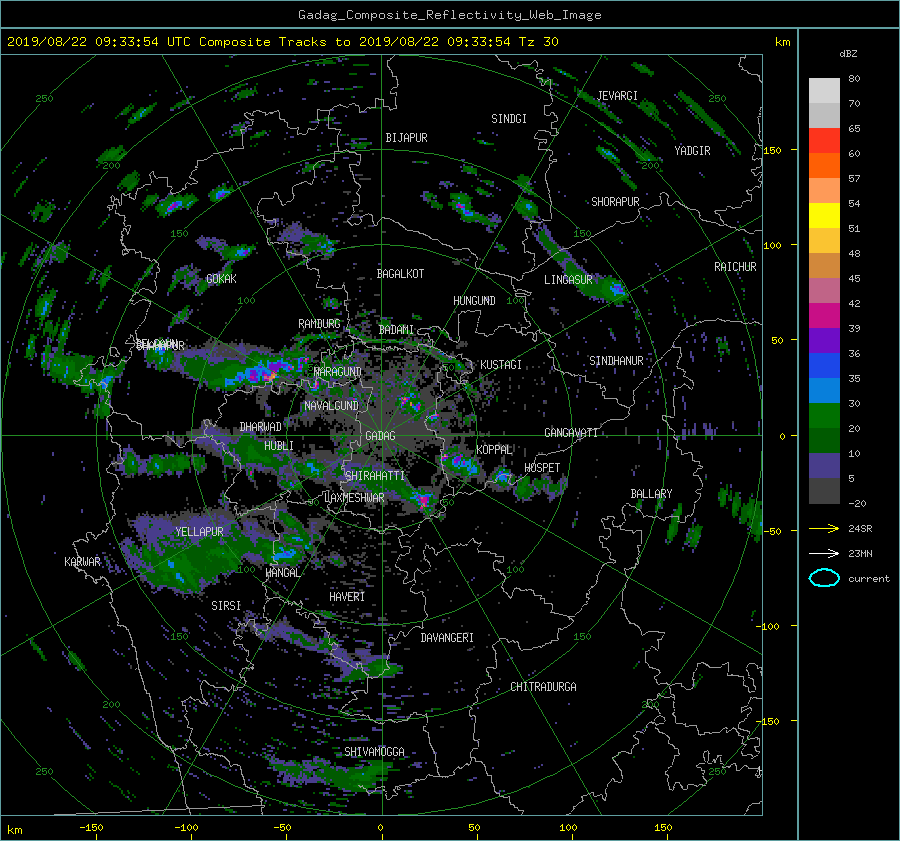Click the SIRSI city label
900x841 pixels.
tap(226, 606)
